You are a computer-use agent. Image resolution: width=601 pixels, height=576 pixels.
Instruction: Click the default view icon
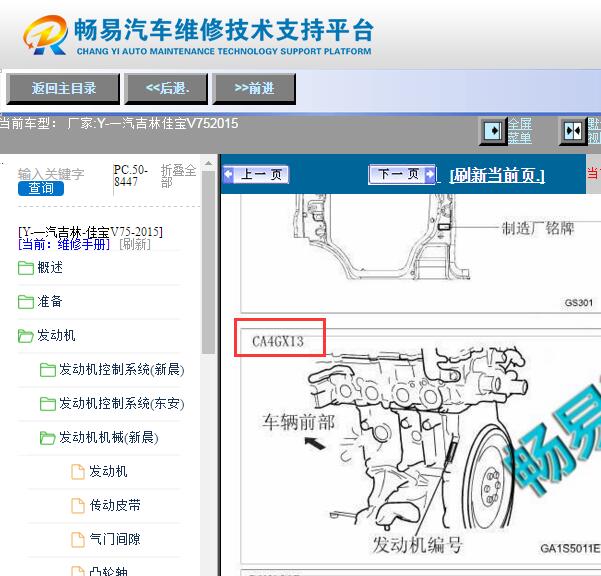pos(573,131)
